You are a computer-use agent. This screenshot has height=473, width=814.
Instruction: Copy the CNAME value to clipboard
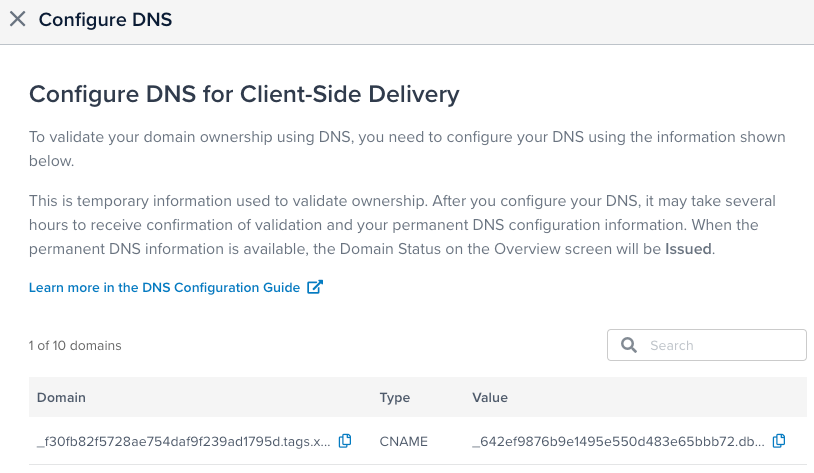coord(780,441)
